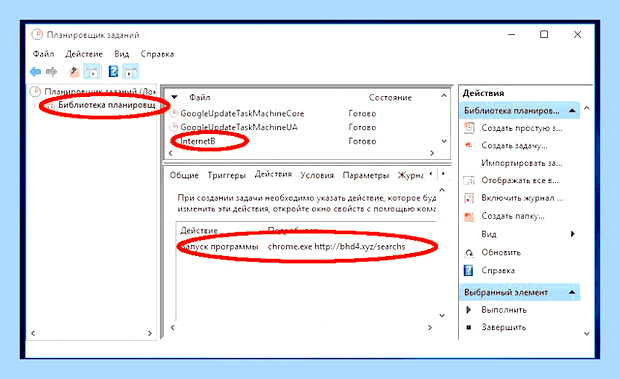Image resolution: width=620 pixels, height=379 pixels.
Task: Click the Создать папку folder icon
Action: pos(469,216)
